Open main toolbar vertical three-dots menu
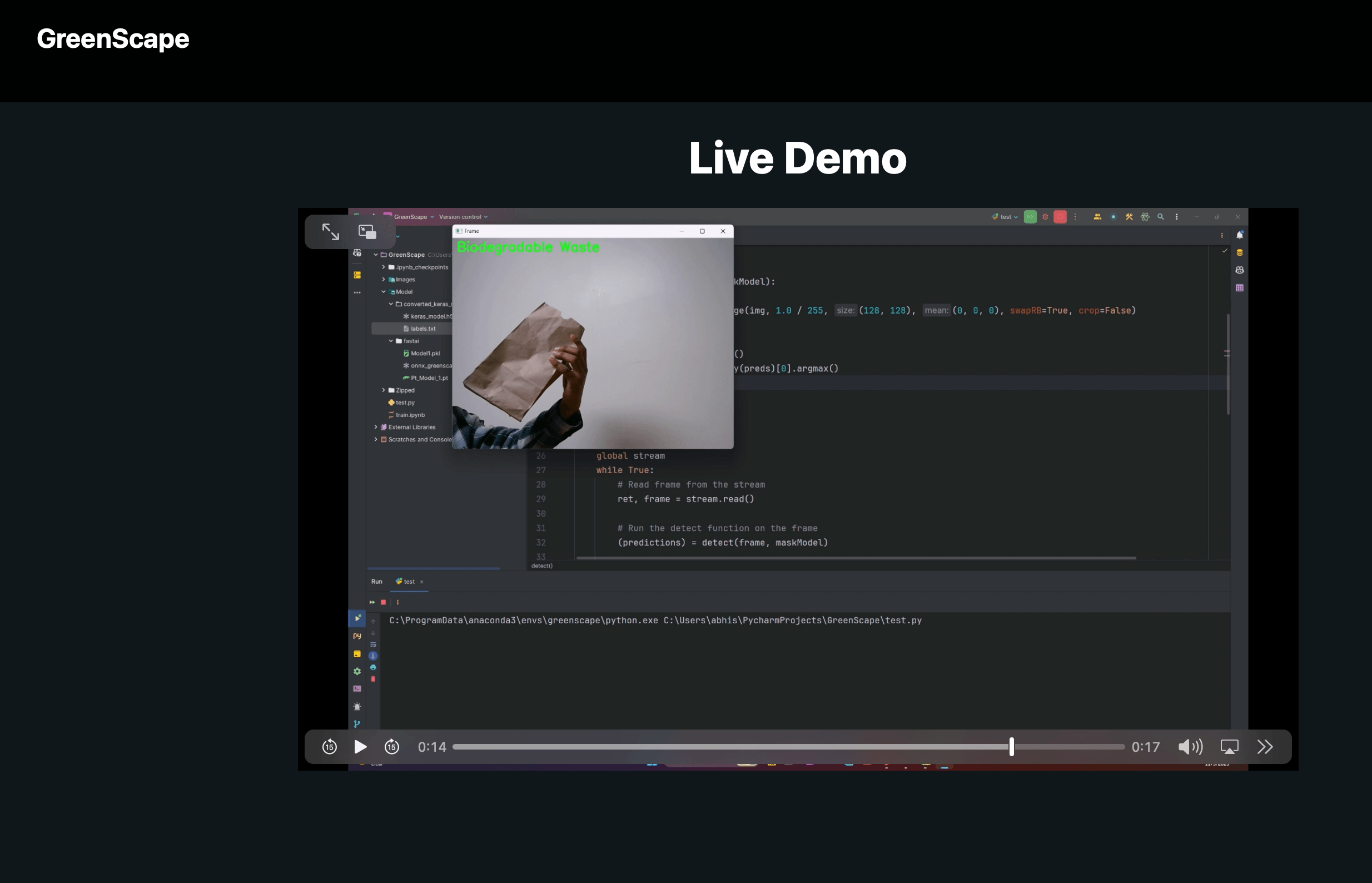 point(1176,217)
